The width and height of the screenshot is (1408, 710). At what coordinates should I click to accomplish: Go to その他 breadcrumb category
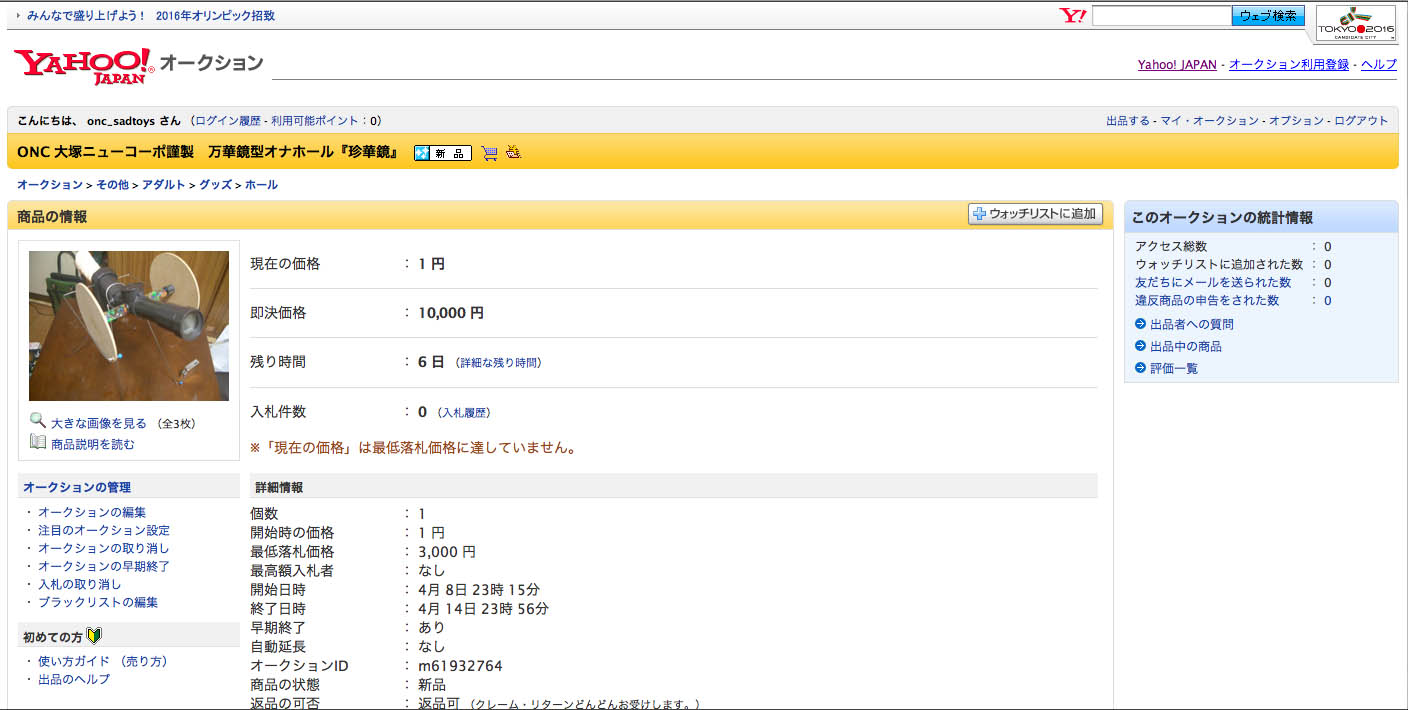113,185
